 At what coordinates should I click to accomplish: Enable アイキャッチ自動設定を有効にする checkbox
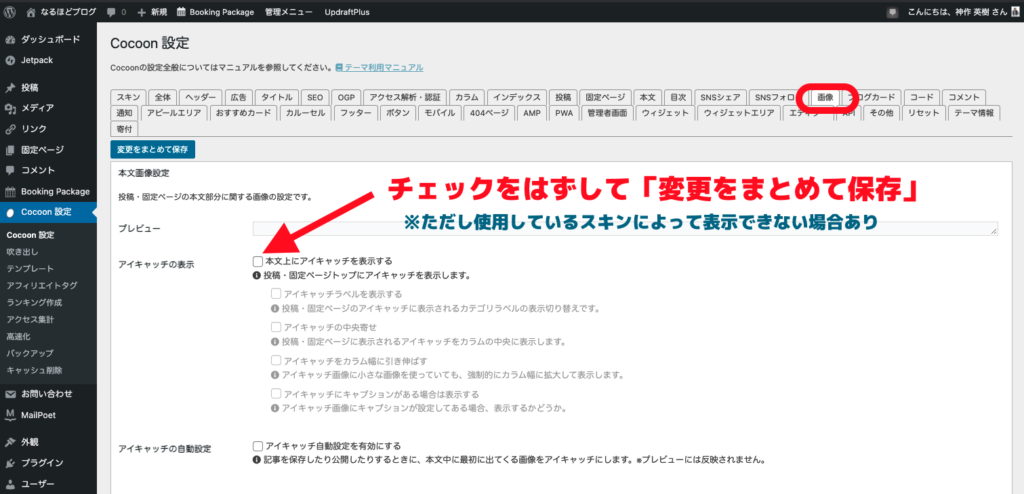click(x=257, y=446)
